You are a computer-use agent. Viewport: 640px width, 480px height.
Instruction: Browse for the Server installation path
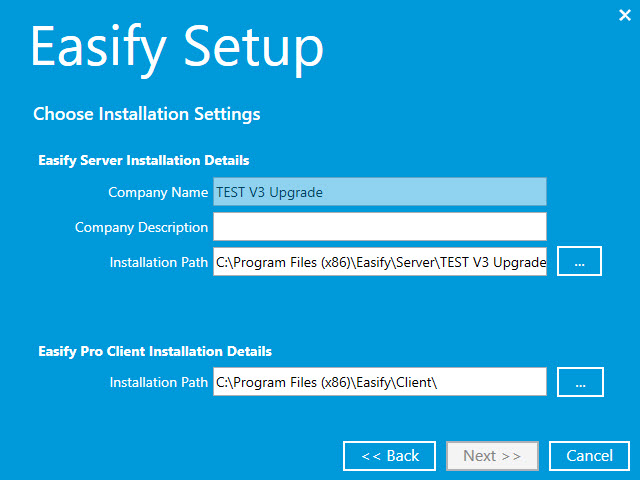[x=579, y=261]
